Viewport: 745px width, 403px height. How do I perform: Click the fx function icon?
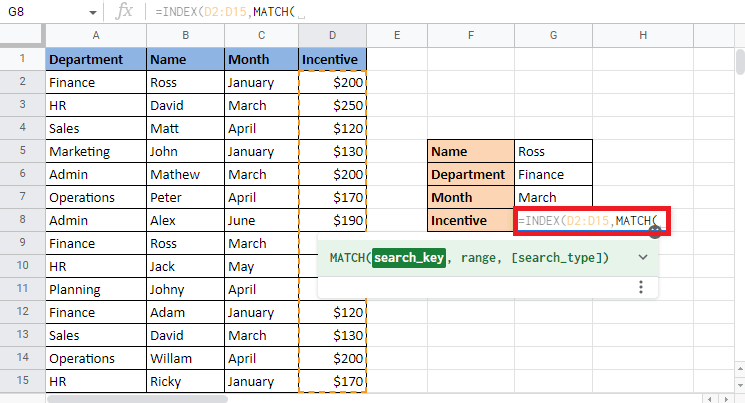124,11
